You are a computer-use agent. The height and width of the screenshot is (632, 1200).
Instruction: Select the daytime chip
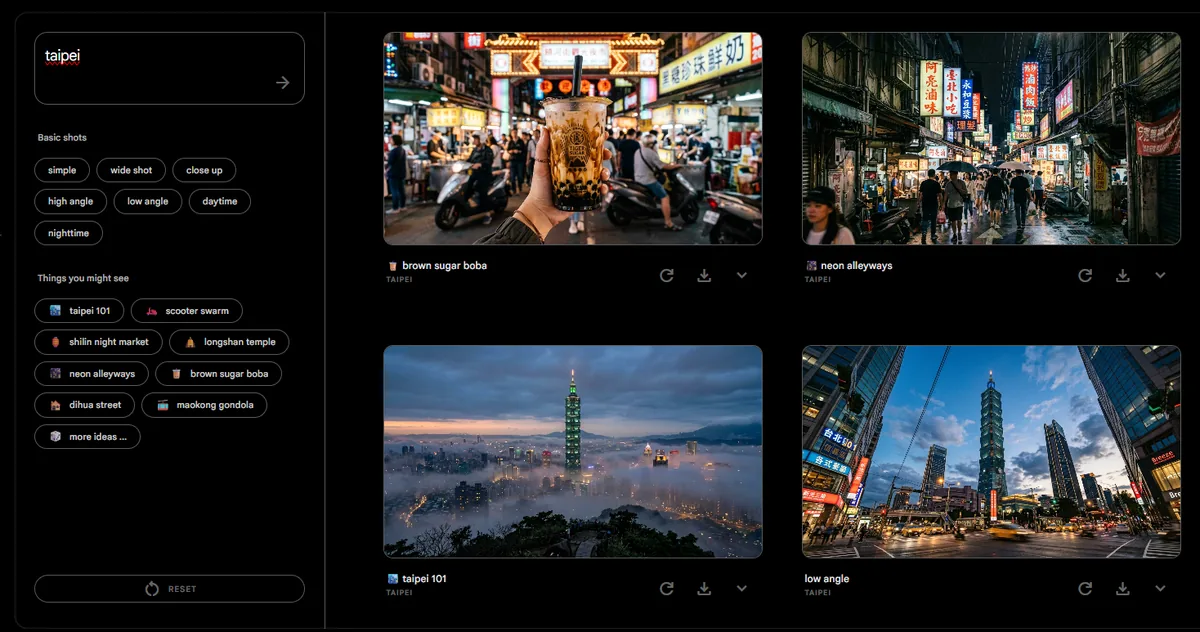click(219, 201)
